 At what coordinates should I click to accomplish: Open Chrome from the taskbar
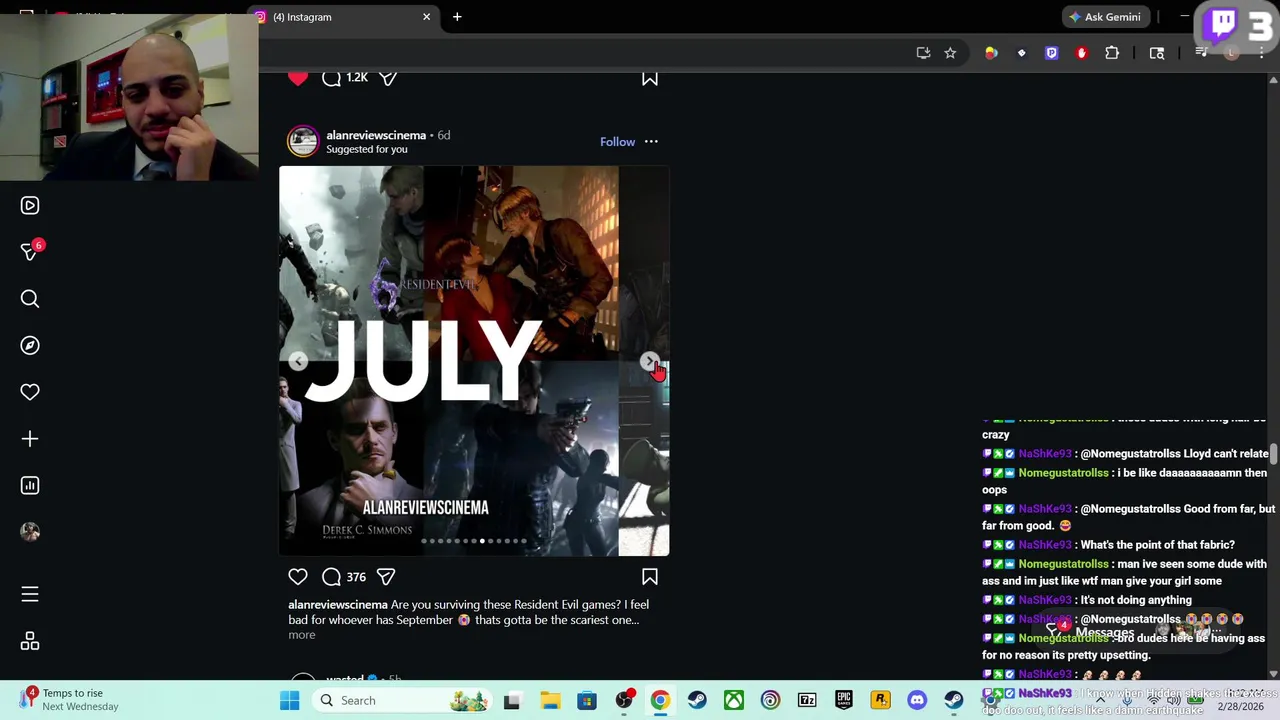[x=660, y=700]
